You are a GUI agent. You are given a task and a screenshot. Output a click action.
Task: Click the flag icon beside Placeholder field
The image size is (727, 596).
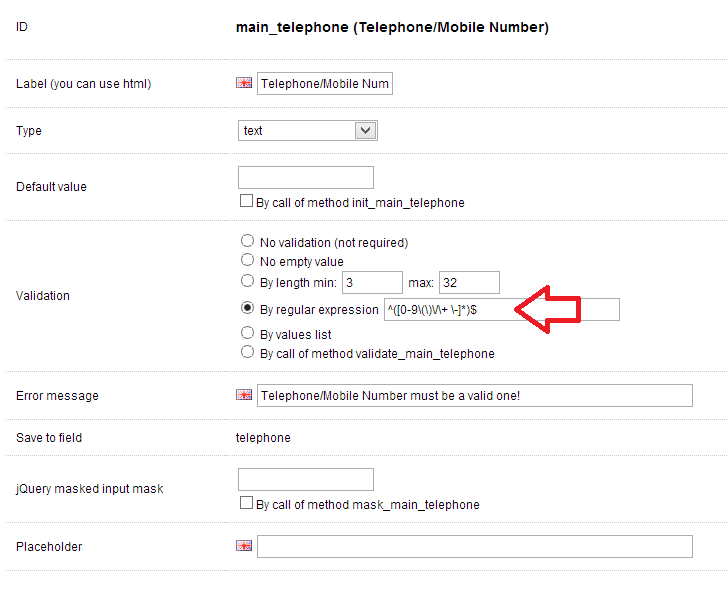click(x=244, y=546)
